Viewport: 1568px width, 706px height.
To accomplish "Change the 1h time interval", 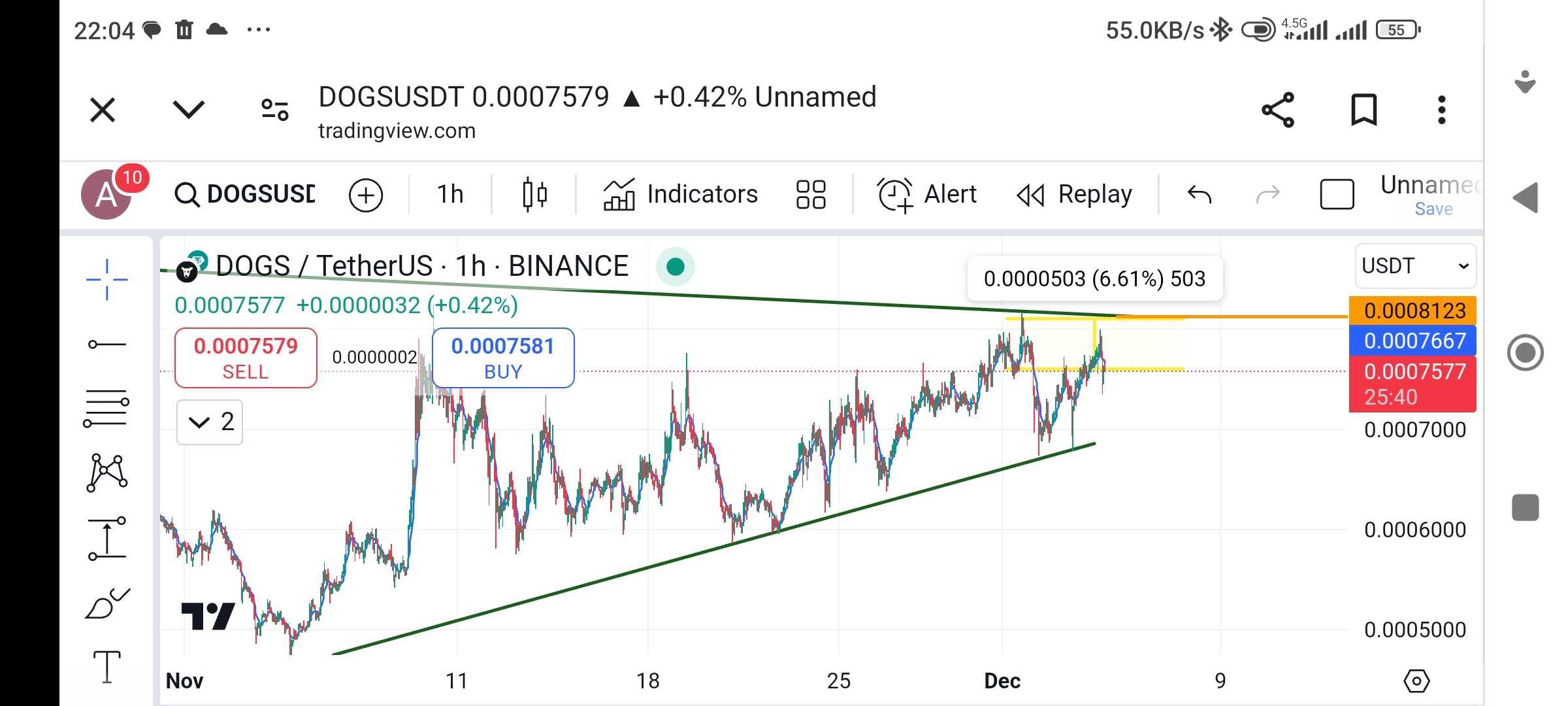I will (x=450, y=194).
